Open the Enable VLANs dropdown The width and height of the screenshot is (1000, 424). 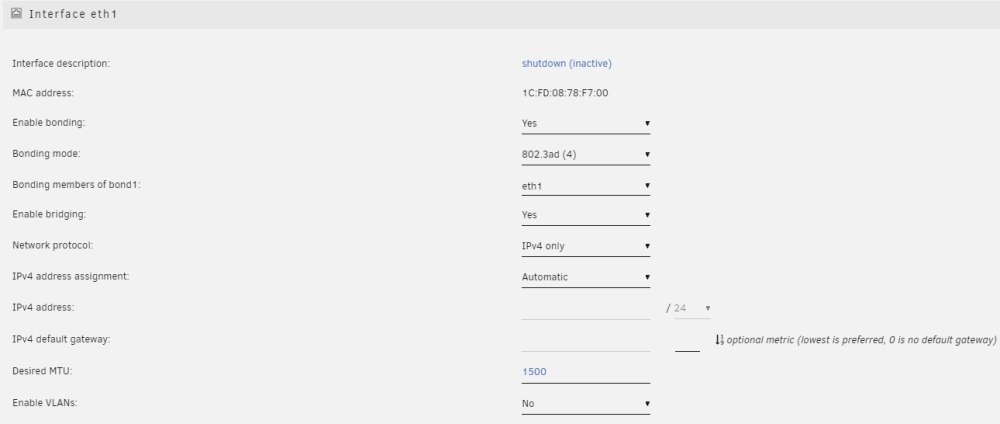pyautogui.click(x=585, y=404)
